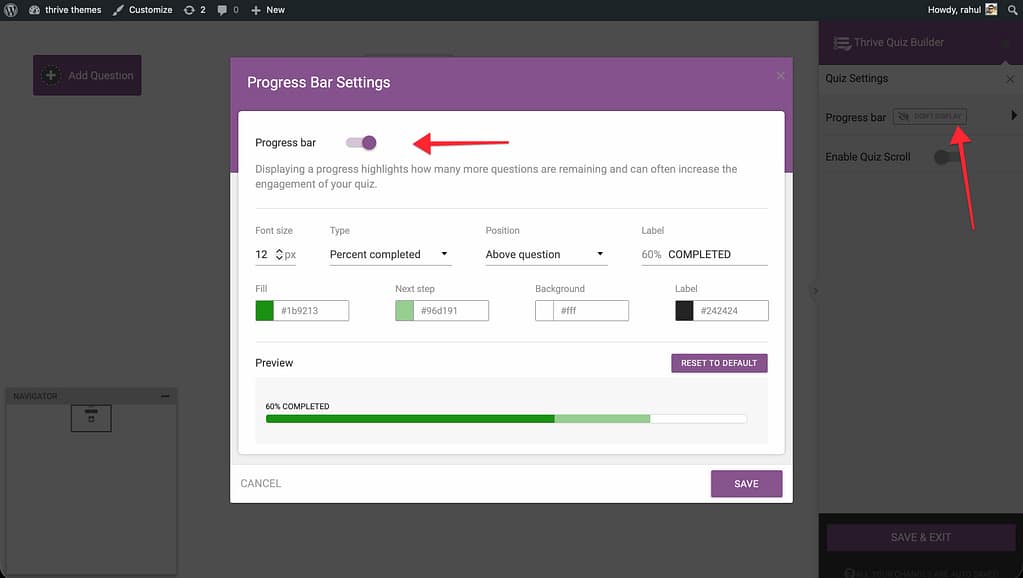Click the WordPress logo icon

(11, 9)
